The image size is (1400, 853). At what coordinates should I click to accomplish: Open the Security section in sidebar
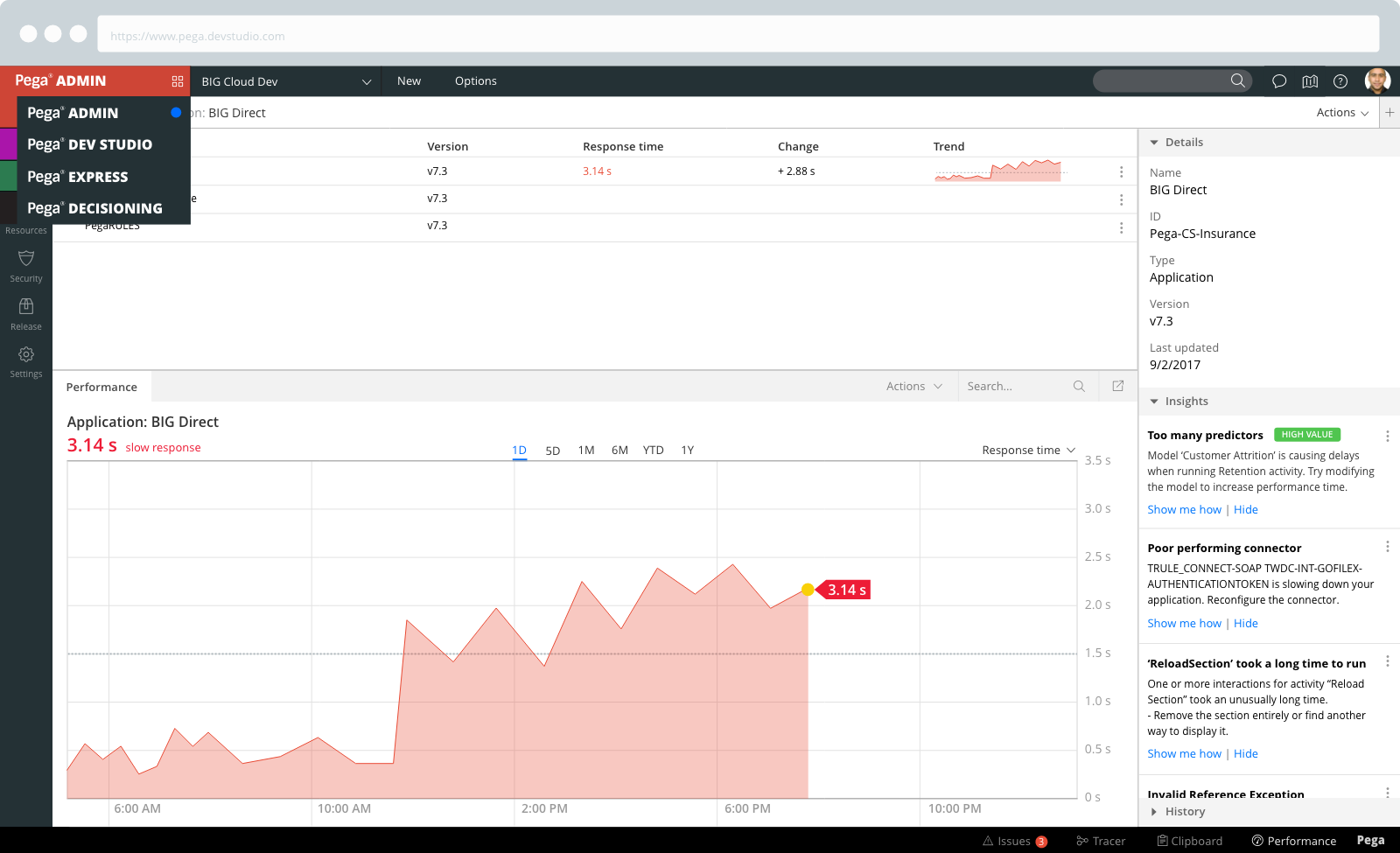[26, 266]
